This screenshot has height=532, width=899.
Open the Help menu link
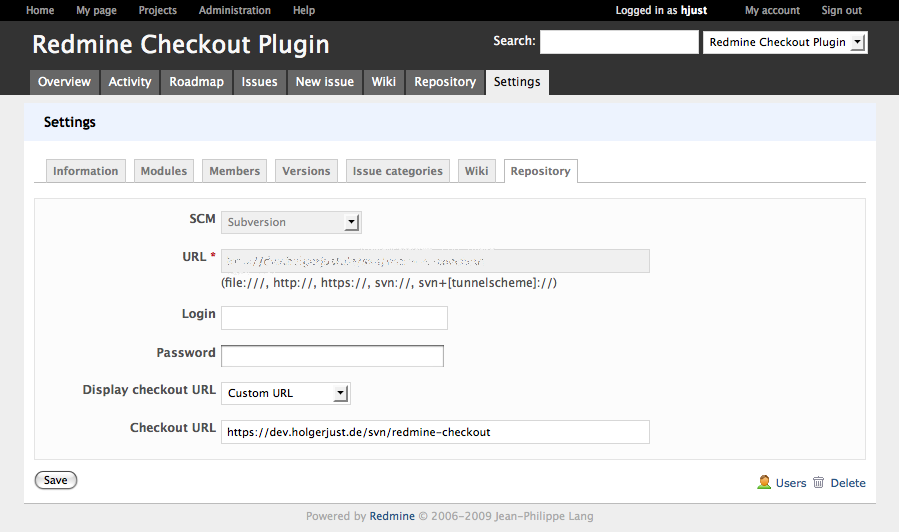pos(304,10)
